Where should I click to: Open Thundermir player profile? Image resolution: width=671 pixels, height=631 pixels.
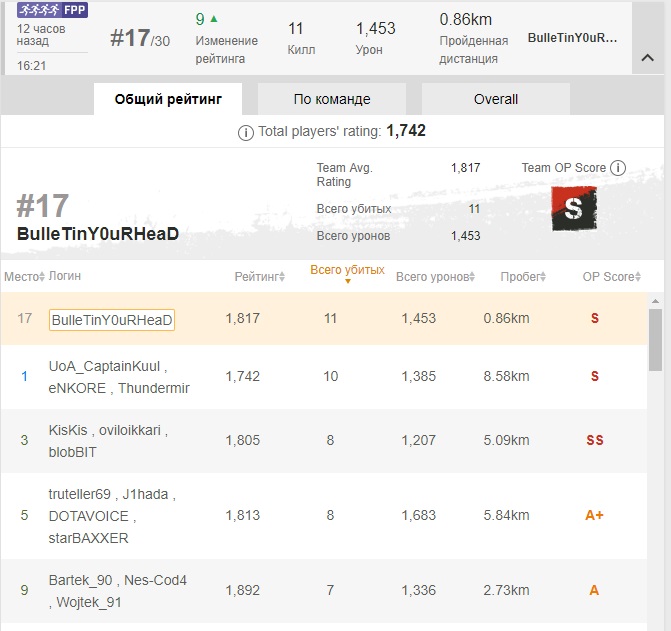[154, 388]
